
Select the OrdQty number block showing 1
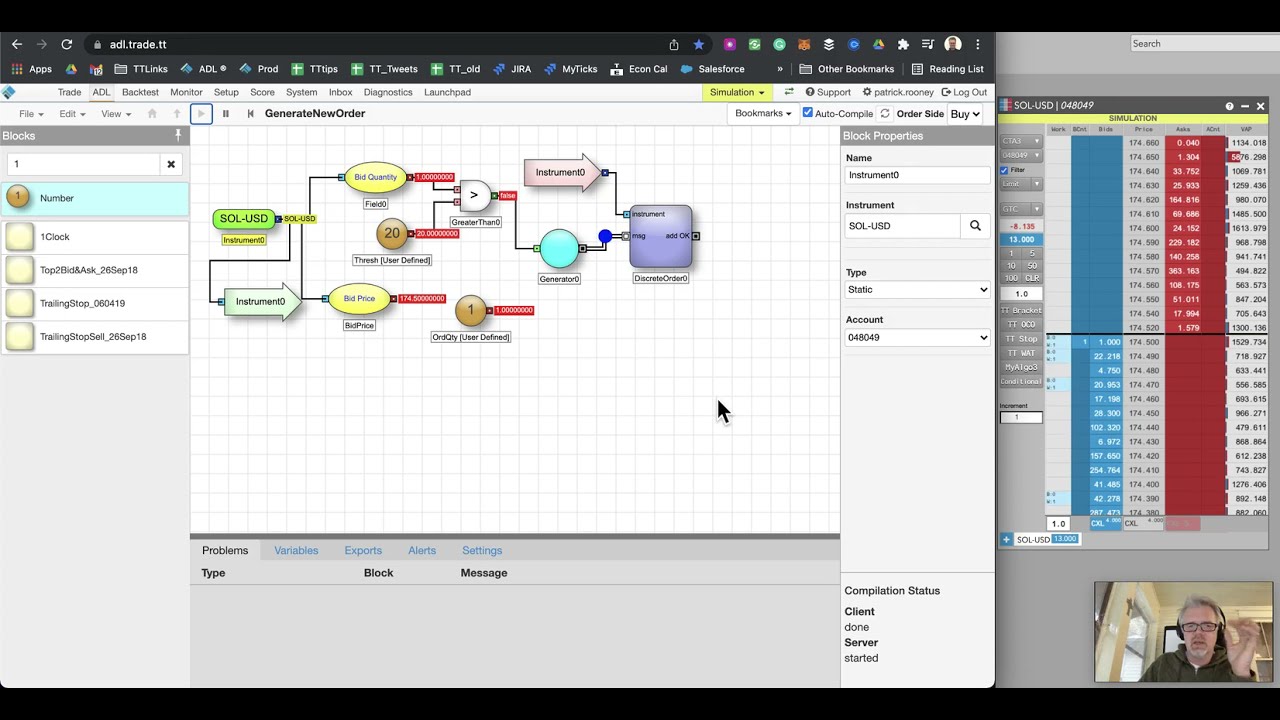[471, 310]
